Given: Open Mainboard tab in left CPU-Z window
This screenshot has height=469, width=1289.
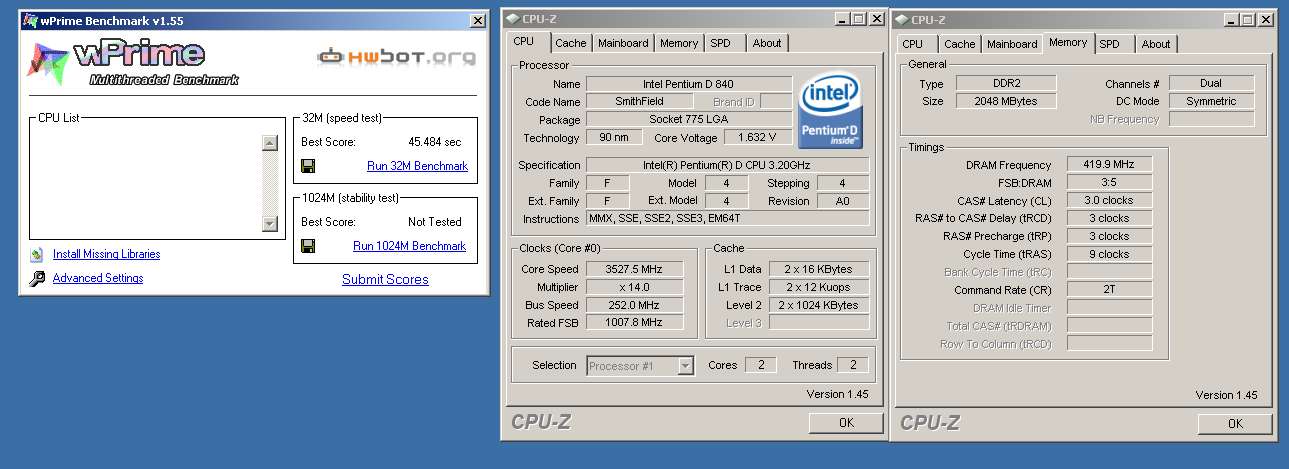Looking at the screenshot, I should 623,43.
